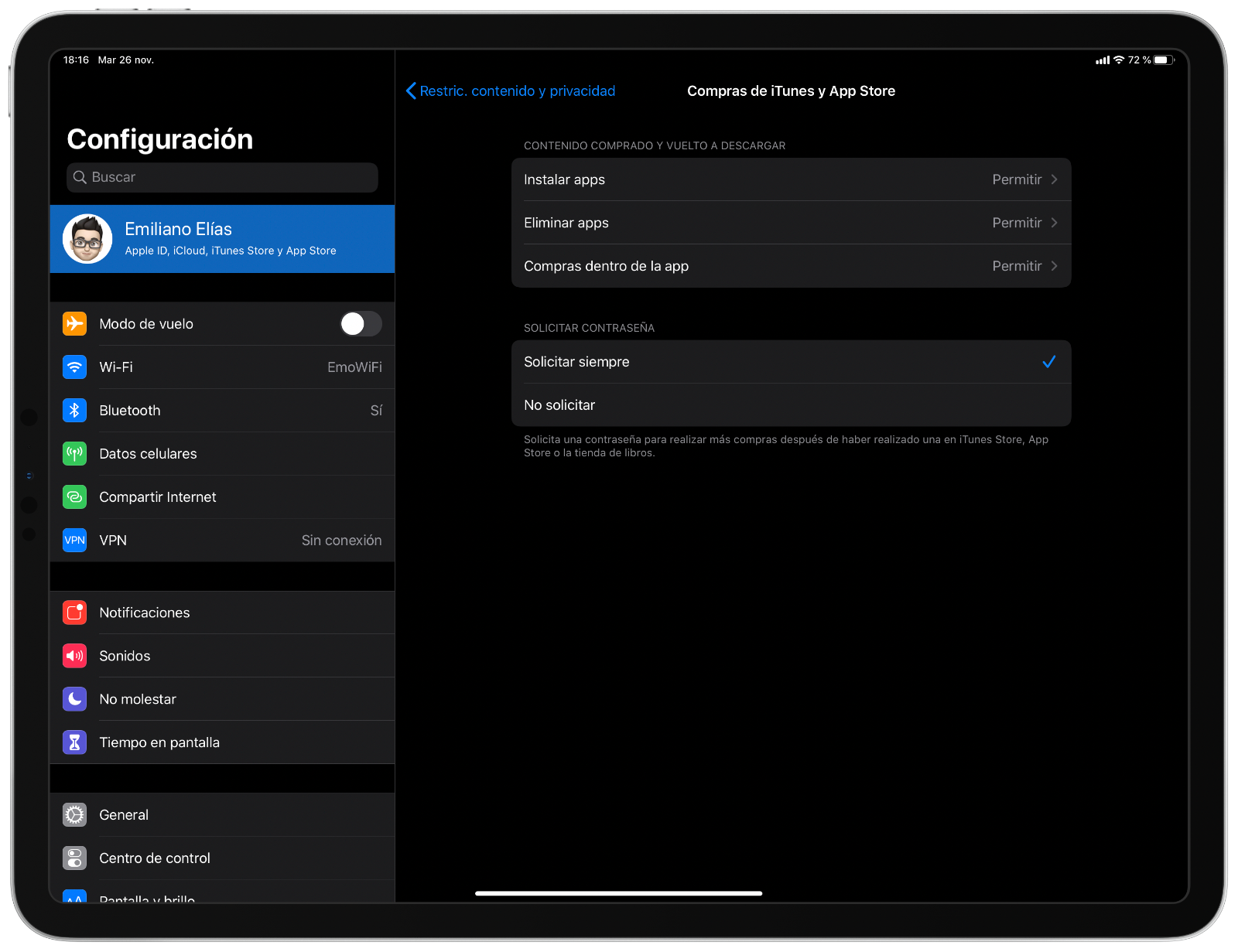Open General settings
Screen dimensions: 1238x952
(x=222, y=815)
